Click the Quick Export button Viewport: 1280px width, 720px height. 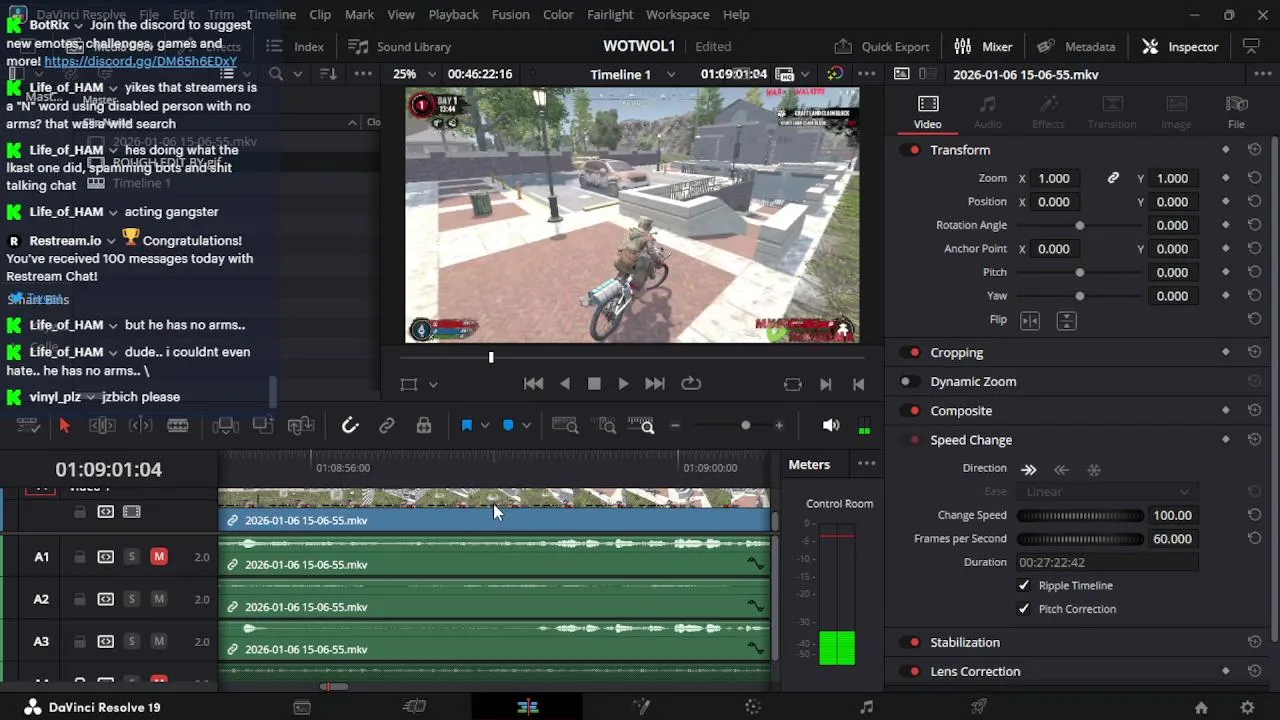[881, 47]
